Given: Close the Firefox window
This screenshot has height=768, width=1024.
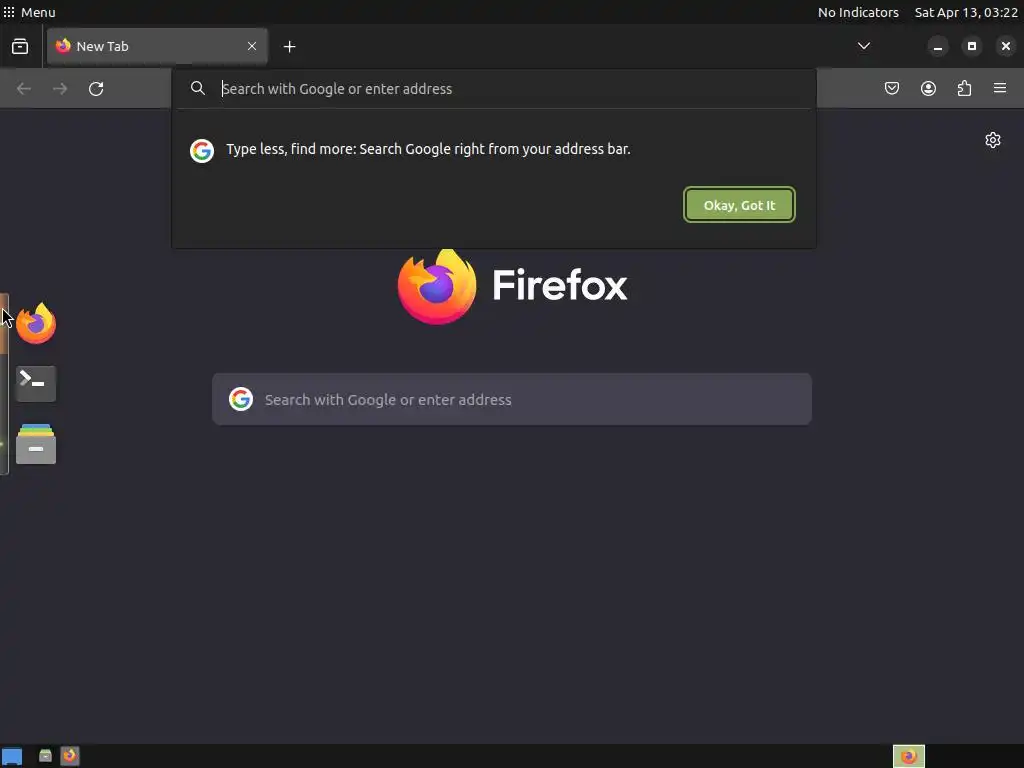Looking at the screenshot, I should 1006,46.
